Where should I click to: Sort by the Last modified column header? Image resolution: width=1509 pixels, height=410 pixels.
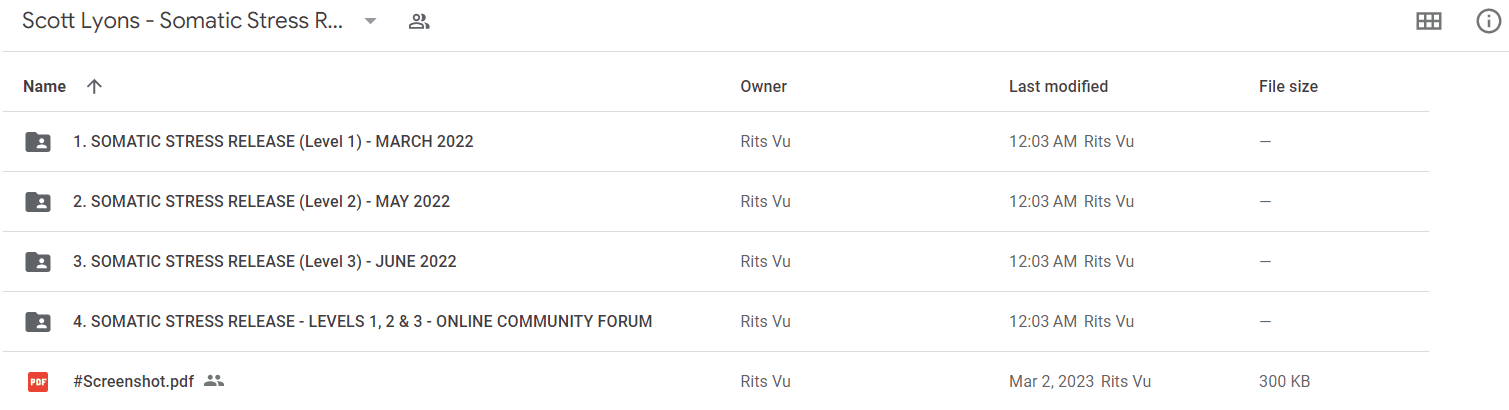[1058, 87]
